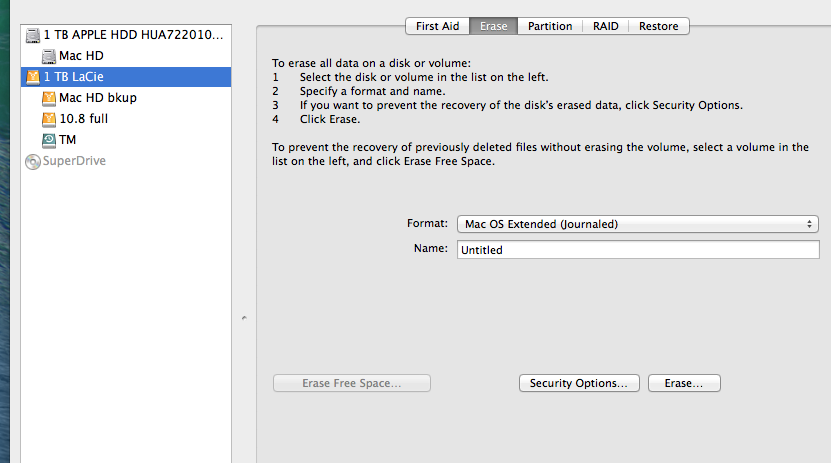The image size is (831, 463).
Task: Switch to the Partition tab
Action: 550,26
